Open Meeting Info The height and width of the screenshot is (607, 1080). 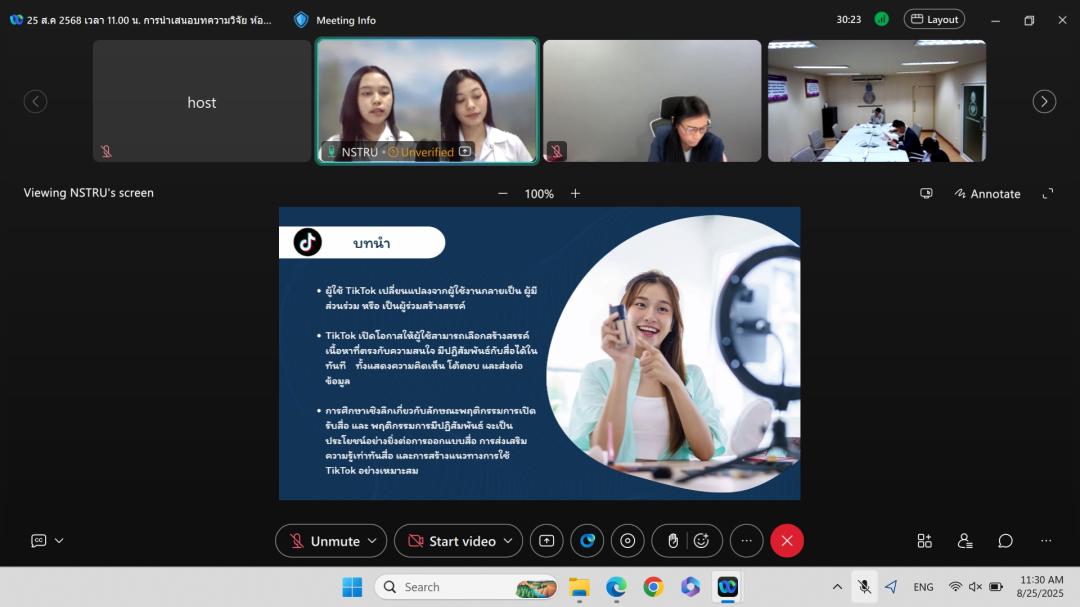click(346, 20)
